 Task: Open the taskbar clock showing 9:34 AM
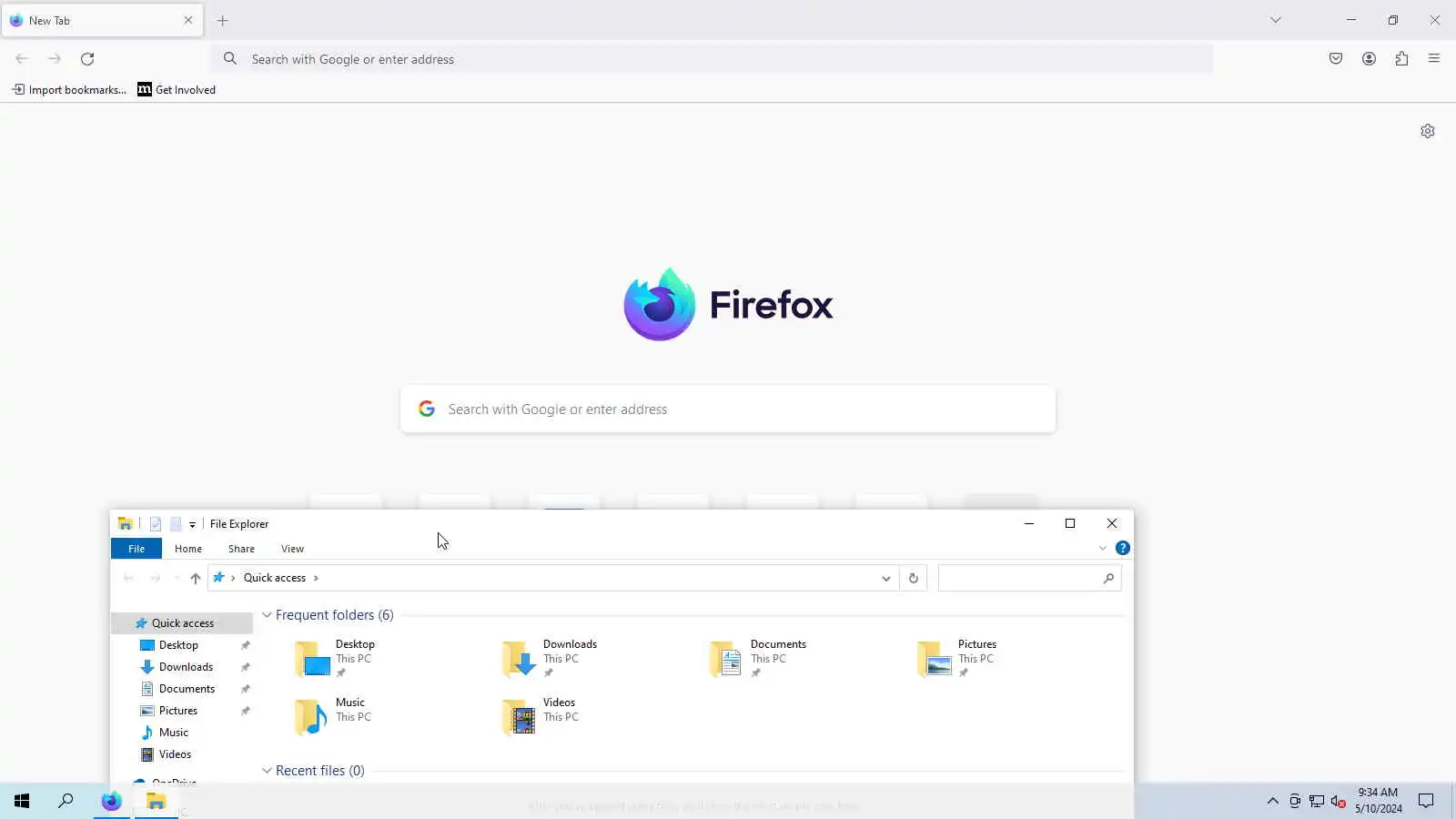coord(1378,801)
